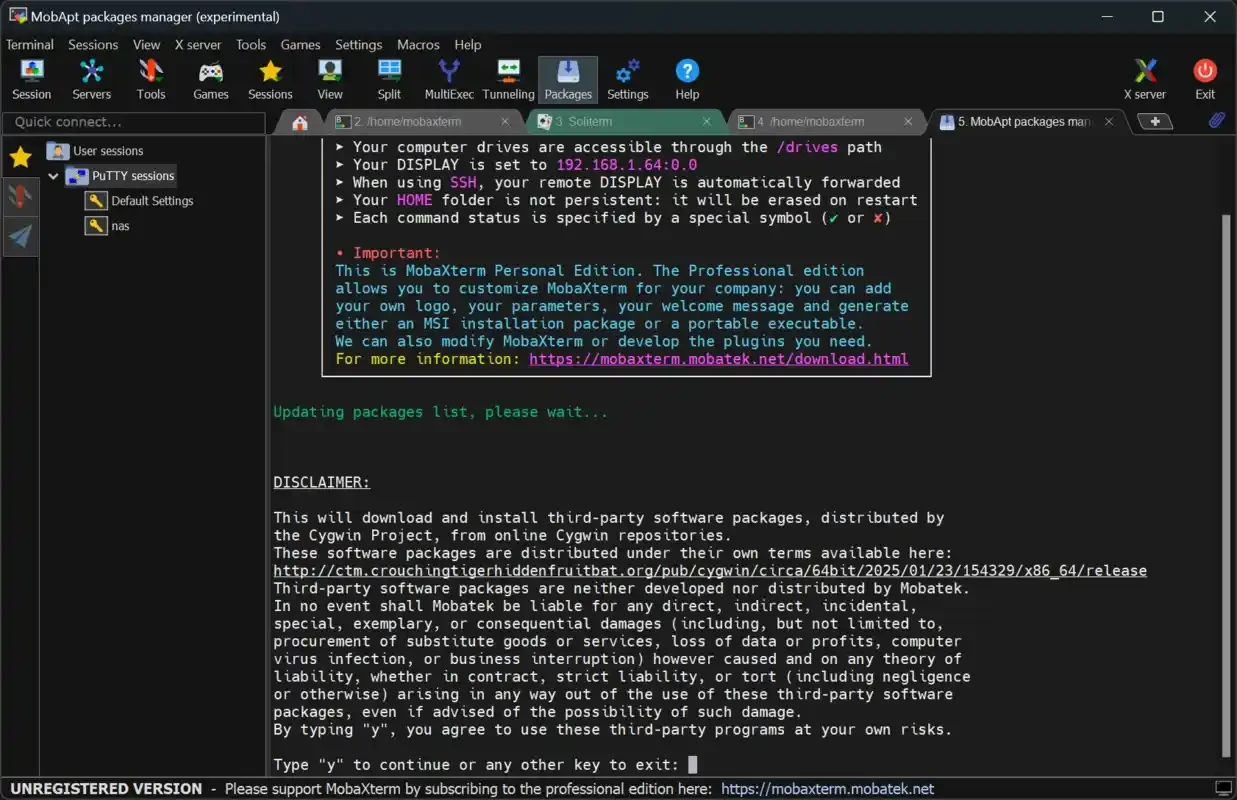Open the Settings menu
Viewport: 1237px width, 800px height.
pos(359,44)
